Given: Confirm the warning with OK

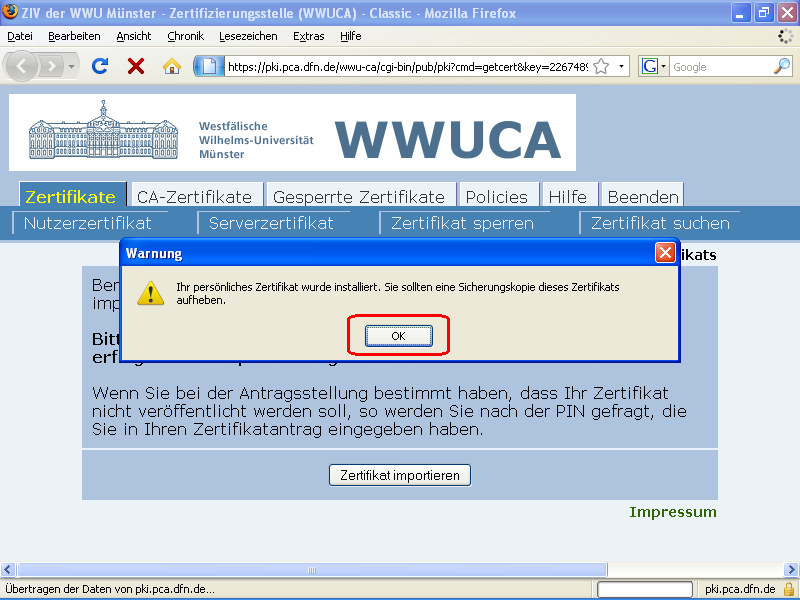Looking at the screenshot, I should pos(397,335).
